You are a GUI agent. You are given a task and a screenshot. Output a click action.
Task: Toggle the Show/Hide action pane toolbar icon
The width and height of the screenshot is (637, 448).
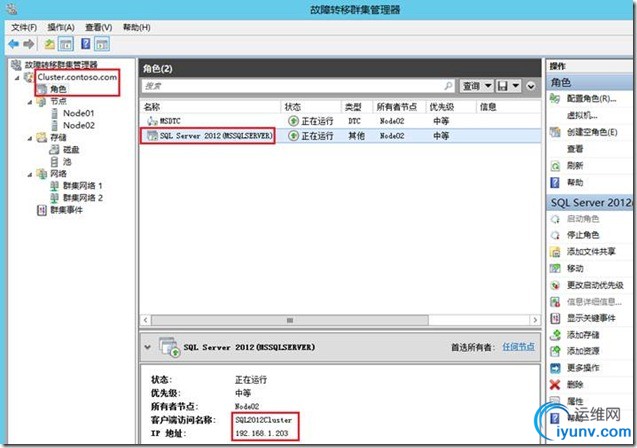pyautogui.click(x=102, y=44)
